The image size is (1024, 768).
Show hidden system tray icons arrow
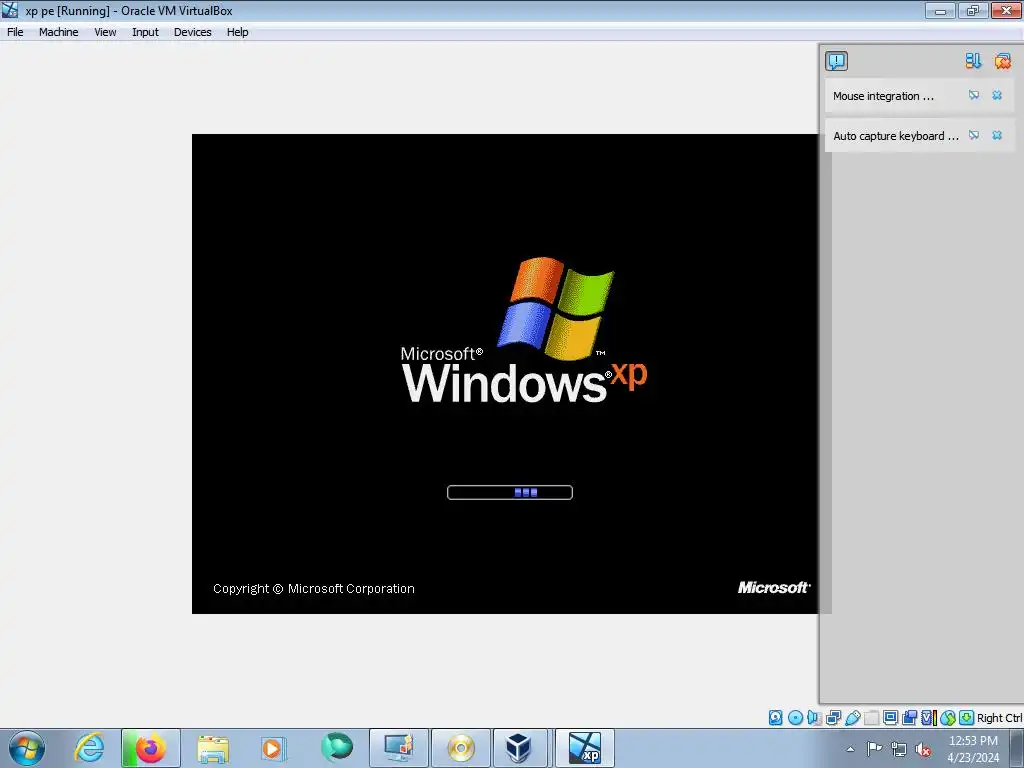pyautogui.click(x=850, y=749)
